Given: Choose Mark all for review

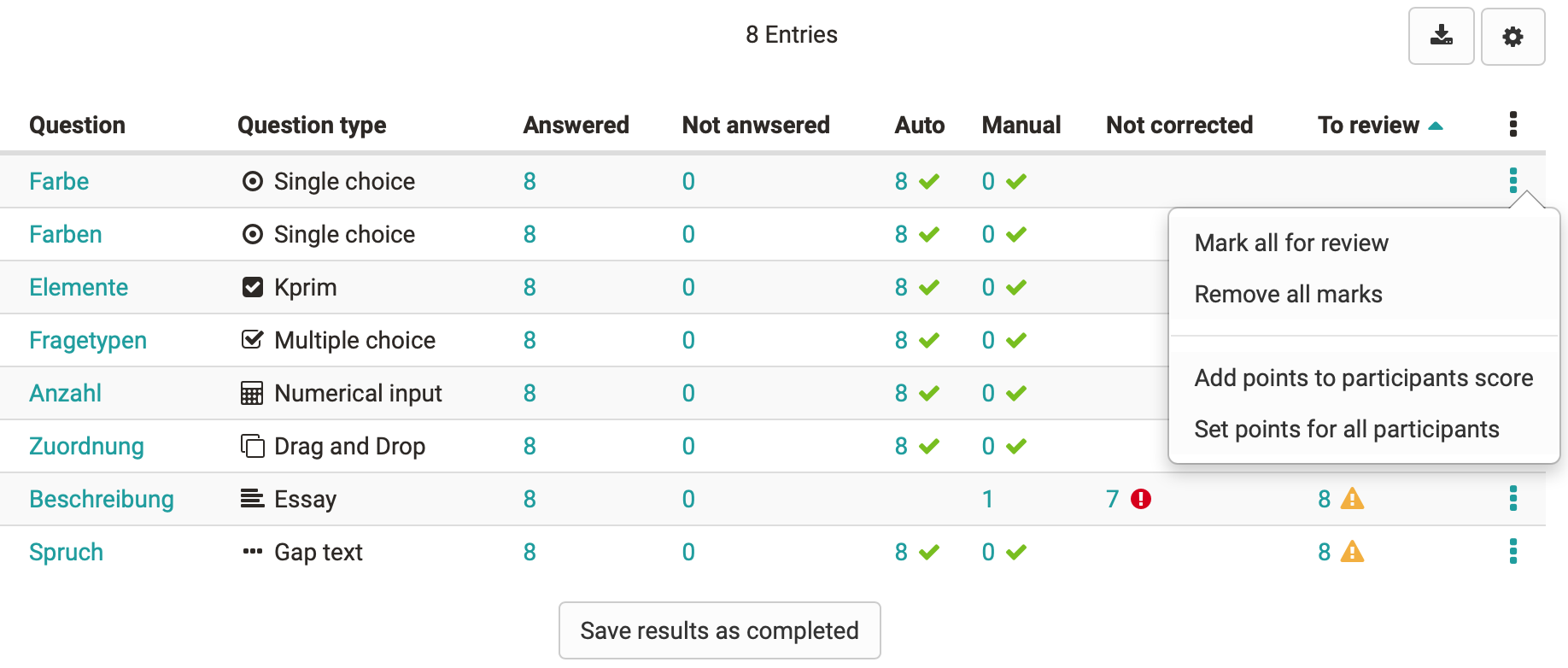Looking at the screenshot, I should pyautogui.click(x=1290, y=243).
